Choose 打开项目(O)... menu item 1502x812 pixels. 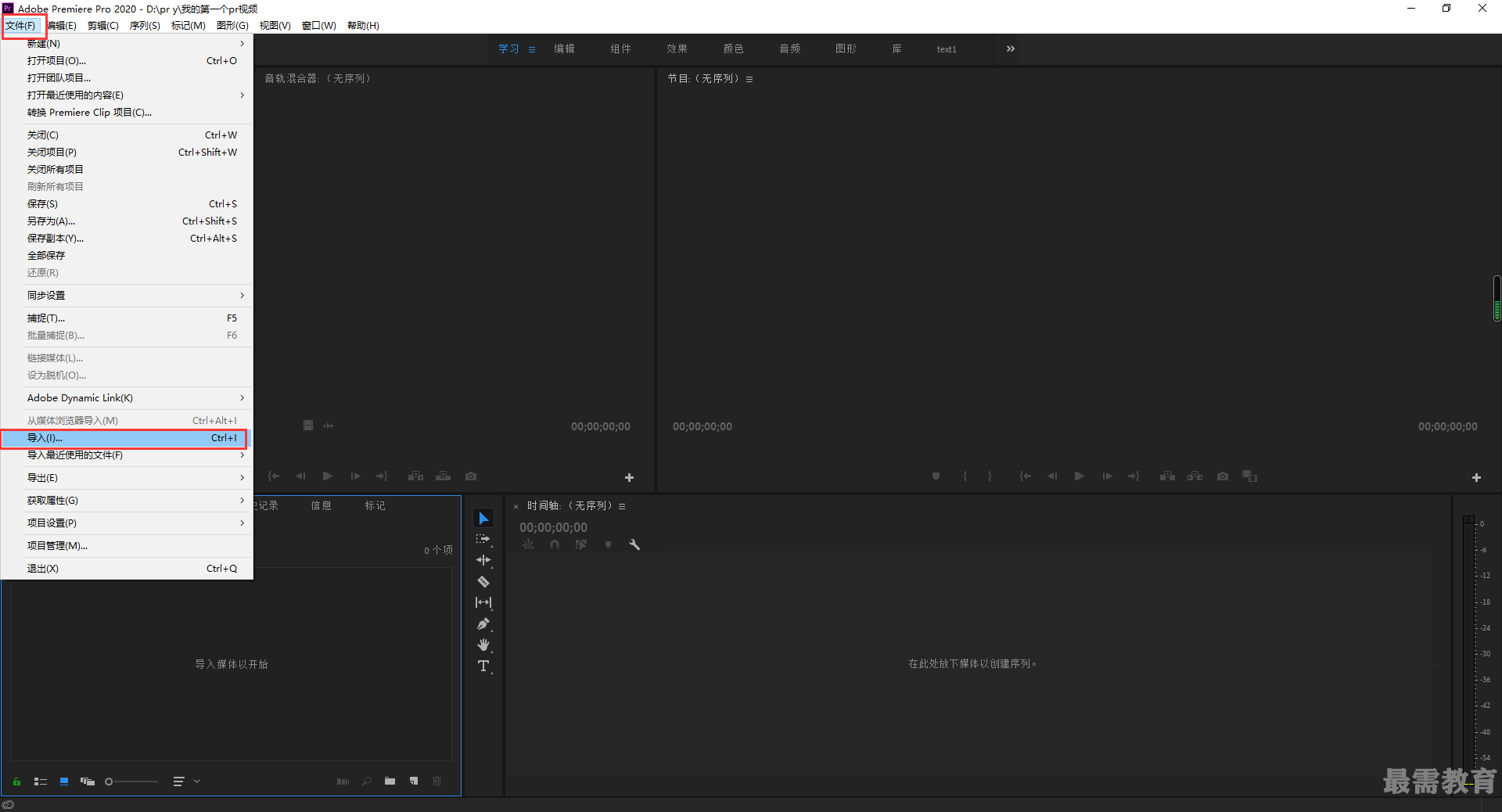pos(127,61)
